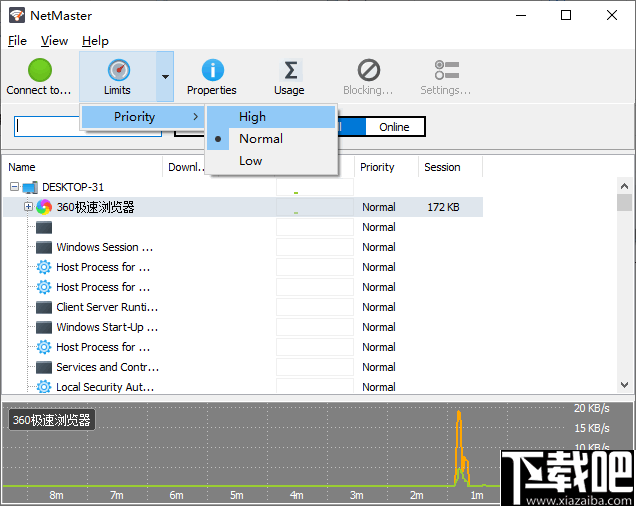Viewport: 636px width, 506px height.
Task: Expand the Limits dropdown arrow
Action: (165, 76)
